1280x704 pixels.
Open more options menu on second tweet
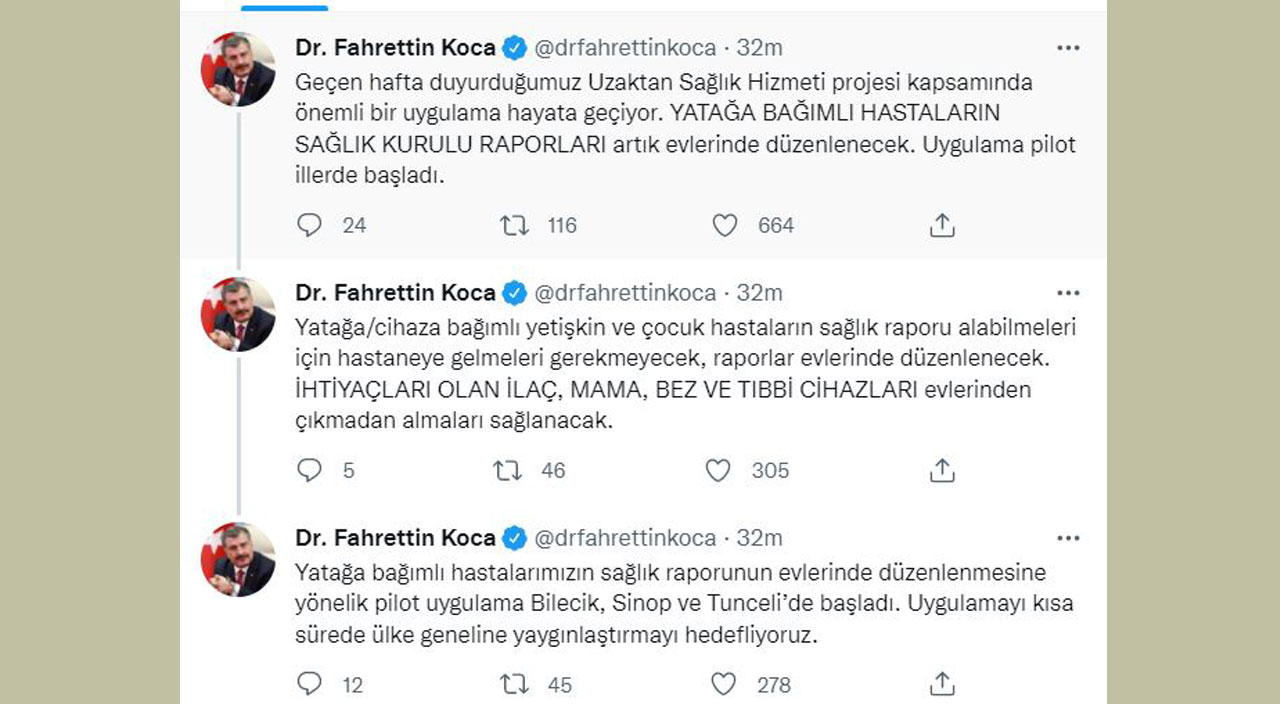point(1068,293)
